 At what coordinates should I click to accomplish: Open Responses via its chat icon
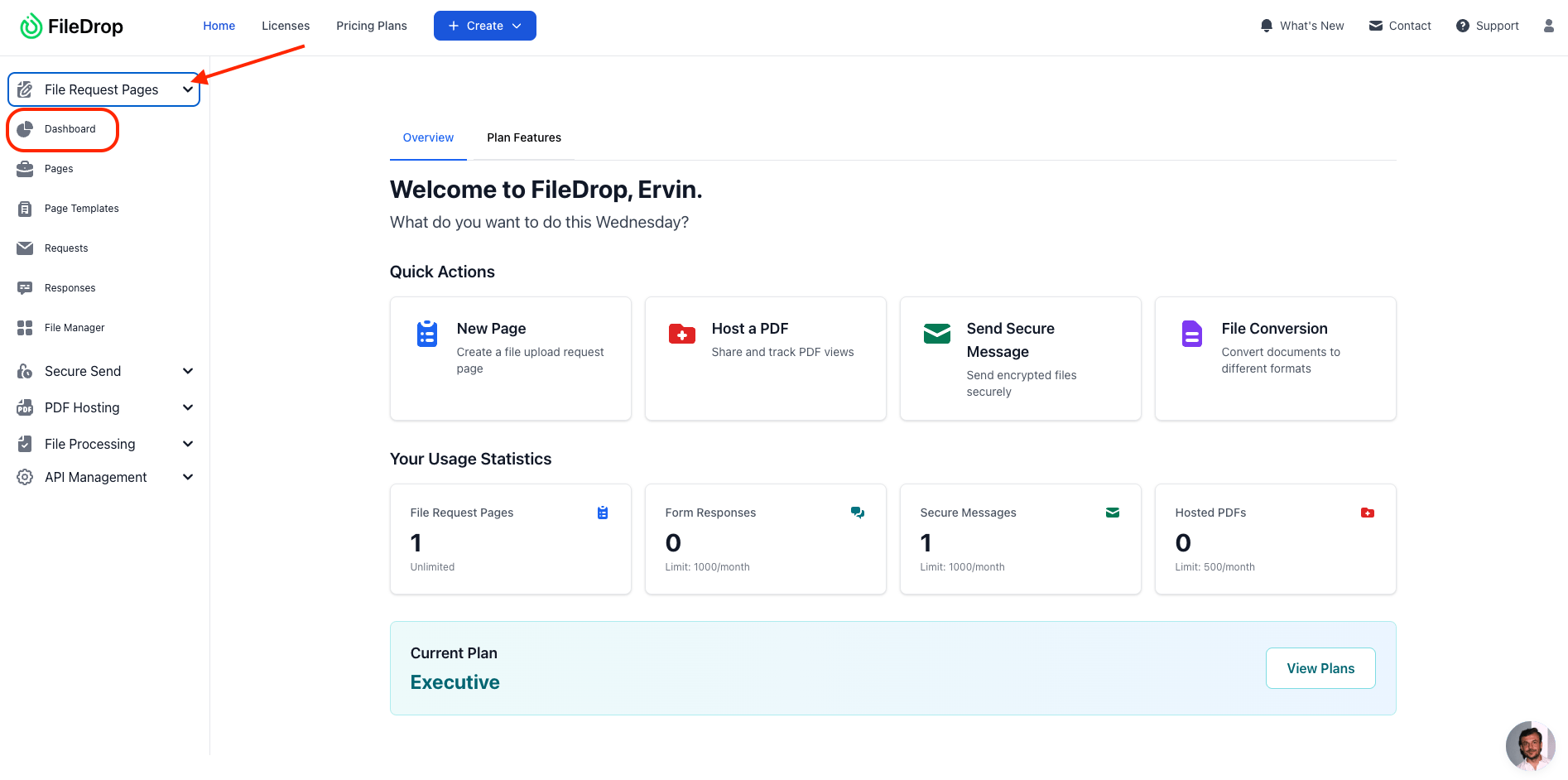[x=25, y=288]
